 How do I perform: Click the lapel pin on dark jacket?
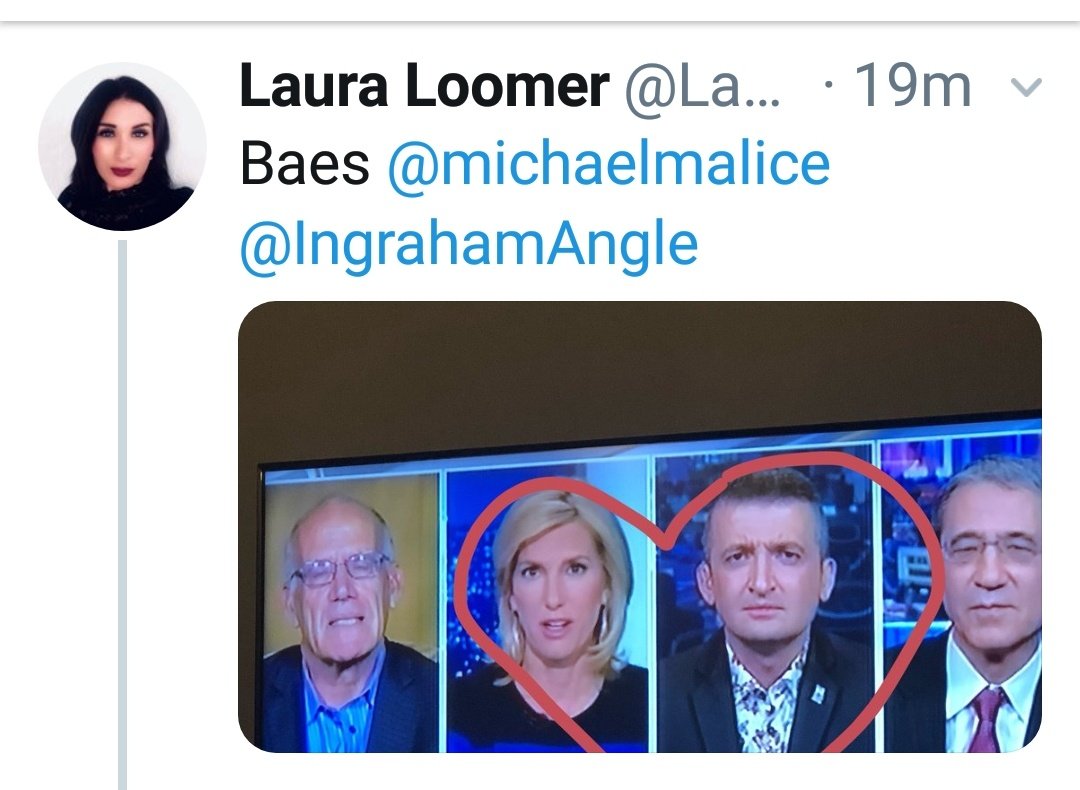click(818, 694)
